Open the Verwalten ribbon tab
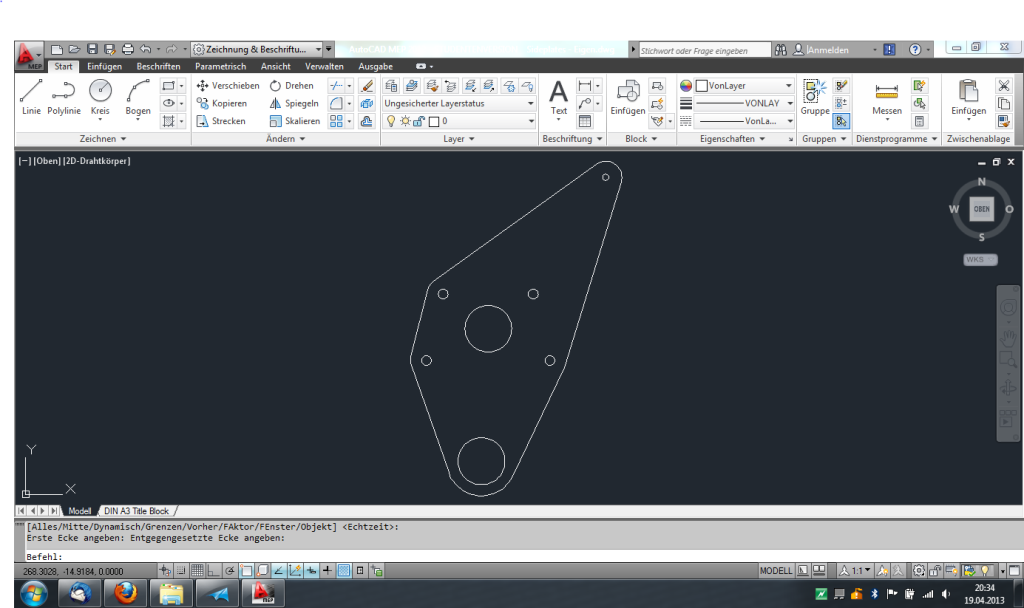This screenshot has height=608, width=1024. (x=324, y=67)
